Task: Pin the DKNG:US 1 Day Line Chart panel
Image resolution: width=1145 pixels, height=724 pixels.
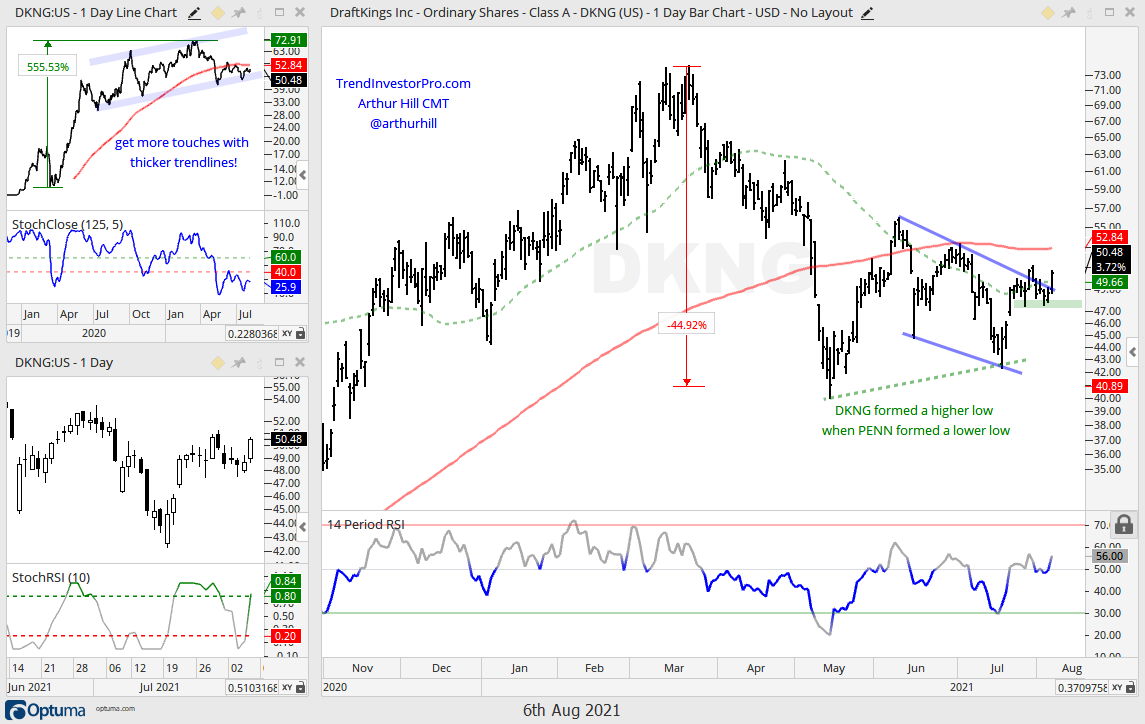Action: [239, 13]
